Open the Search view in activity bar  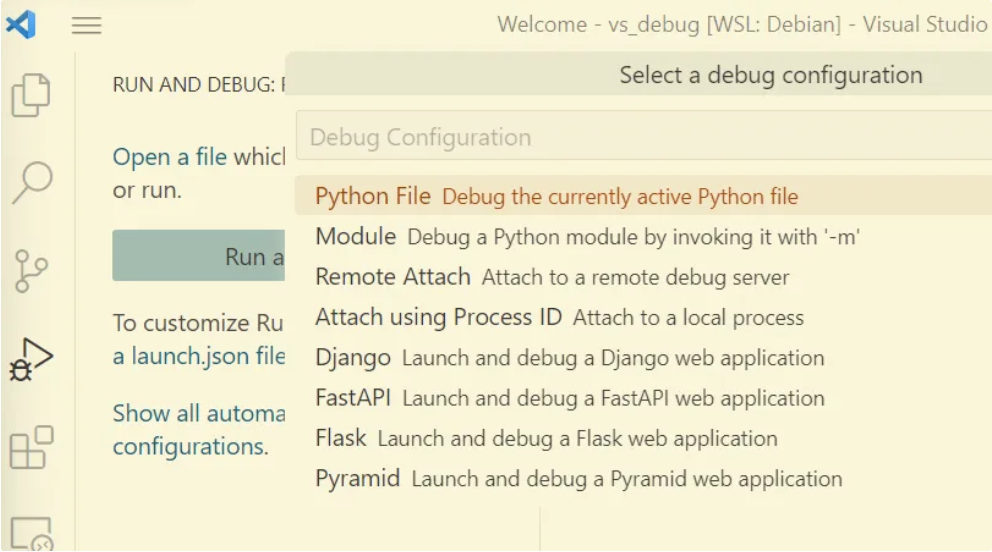(32, 182)
